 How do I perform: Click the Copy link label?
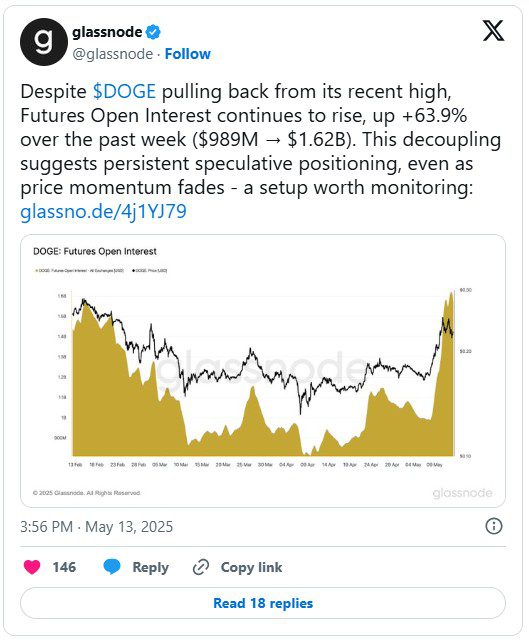tap(251, 567)
